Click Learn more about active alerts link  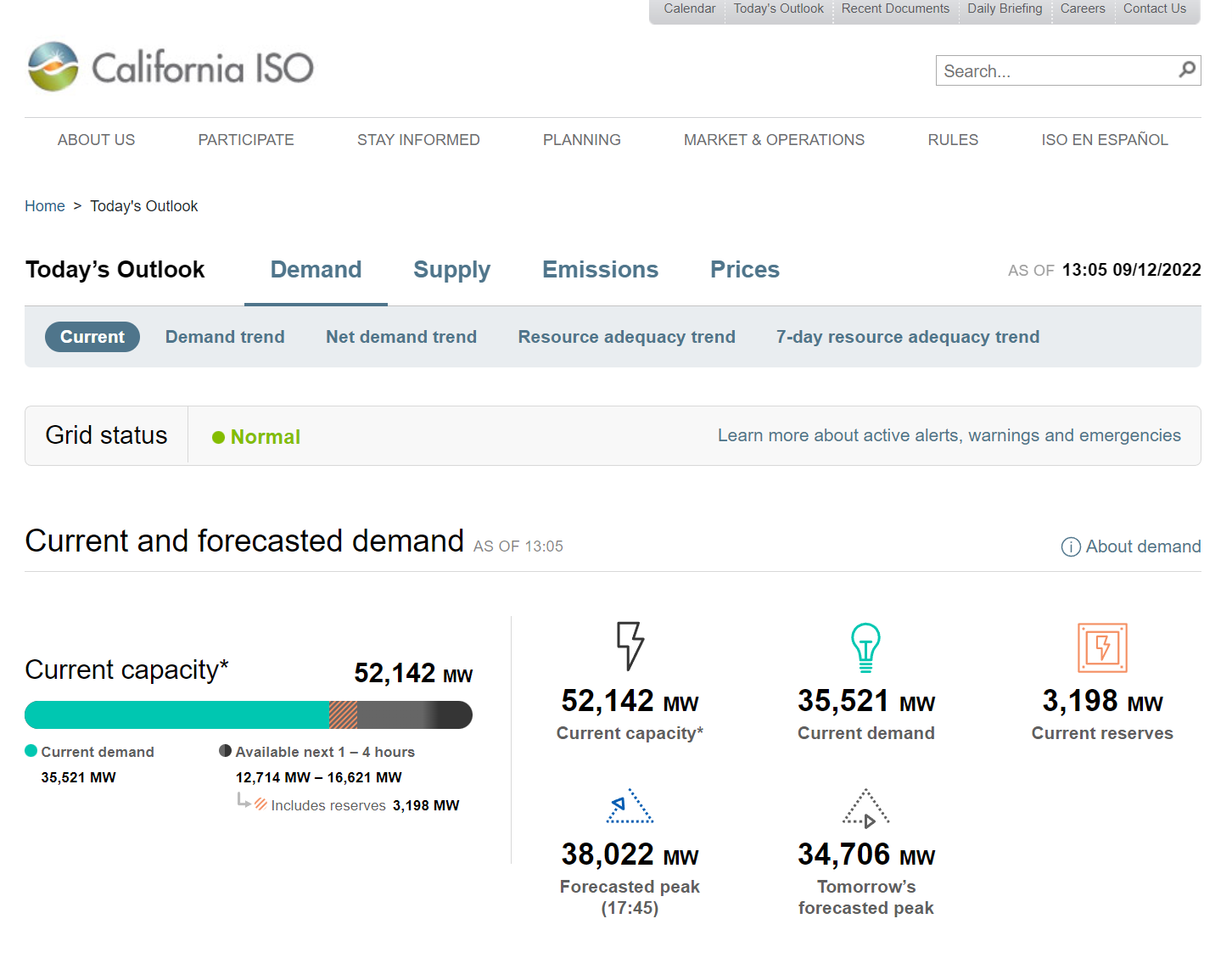pos(949,435)
